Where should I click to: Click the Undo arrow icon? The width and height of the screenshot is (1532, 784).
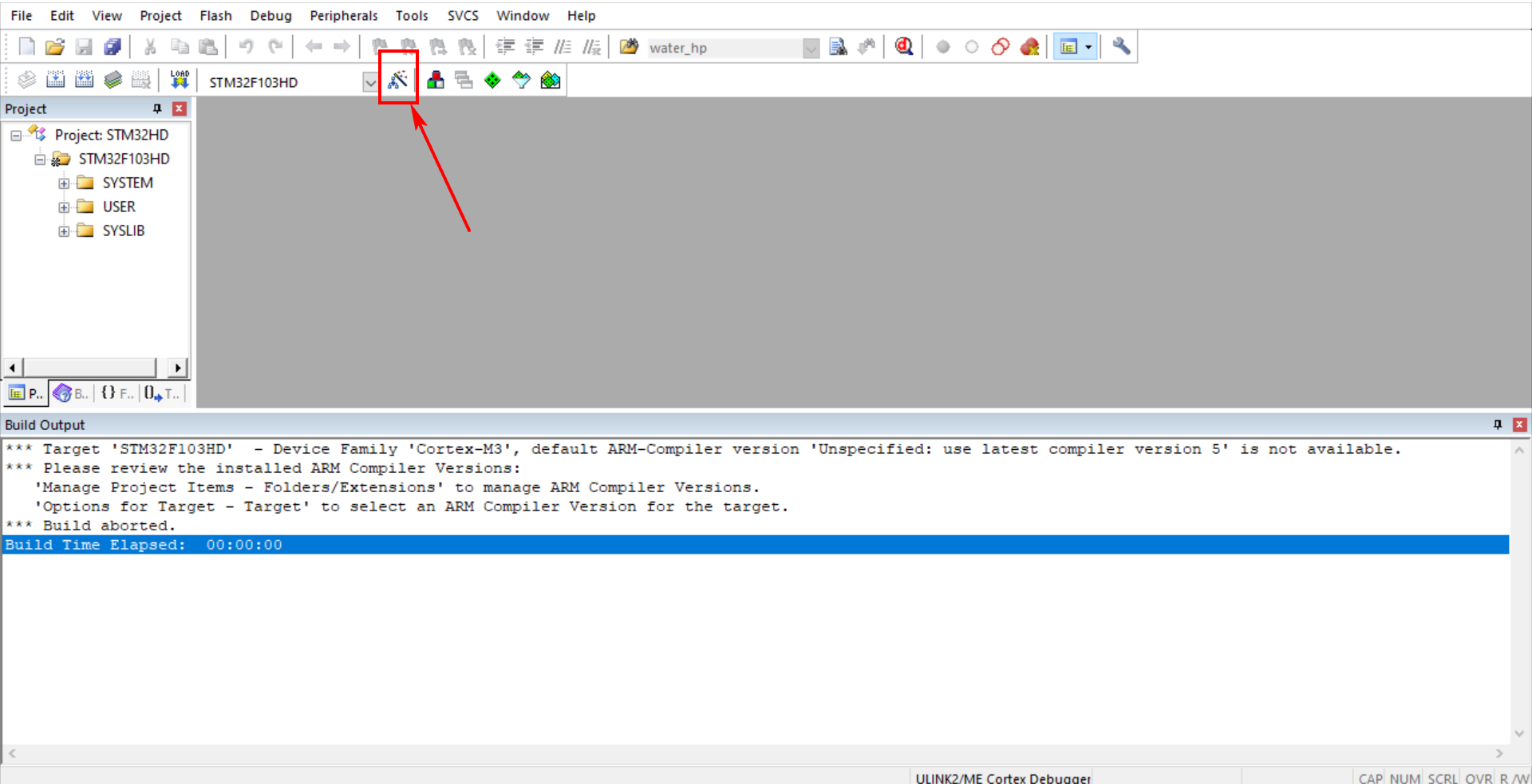pos(246,47)
